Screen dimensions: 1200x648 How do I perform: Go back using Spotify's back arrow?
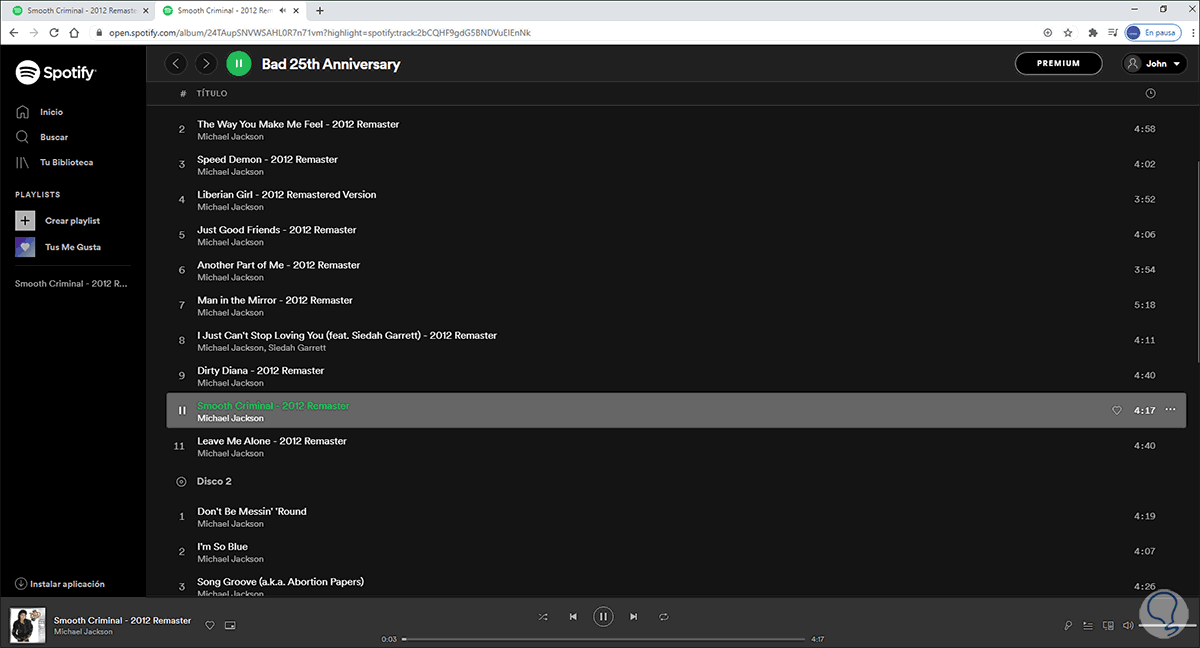[176, 64]
